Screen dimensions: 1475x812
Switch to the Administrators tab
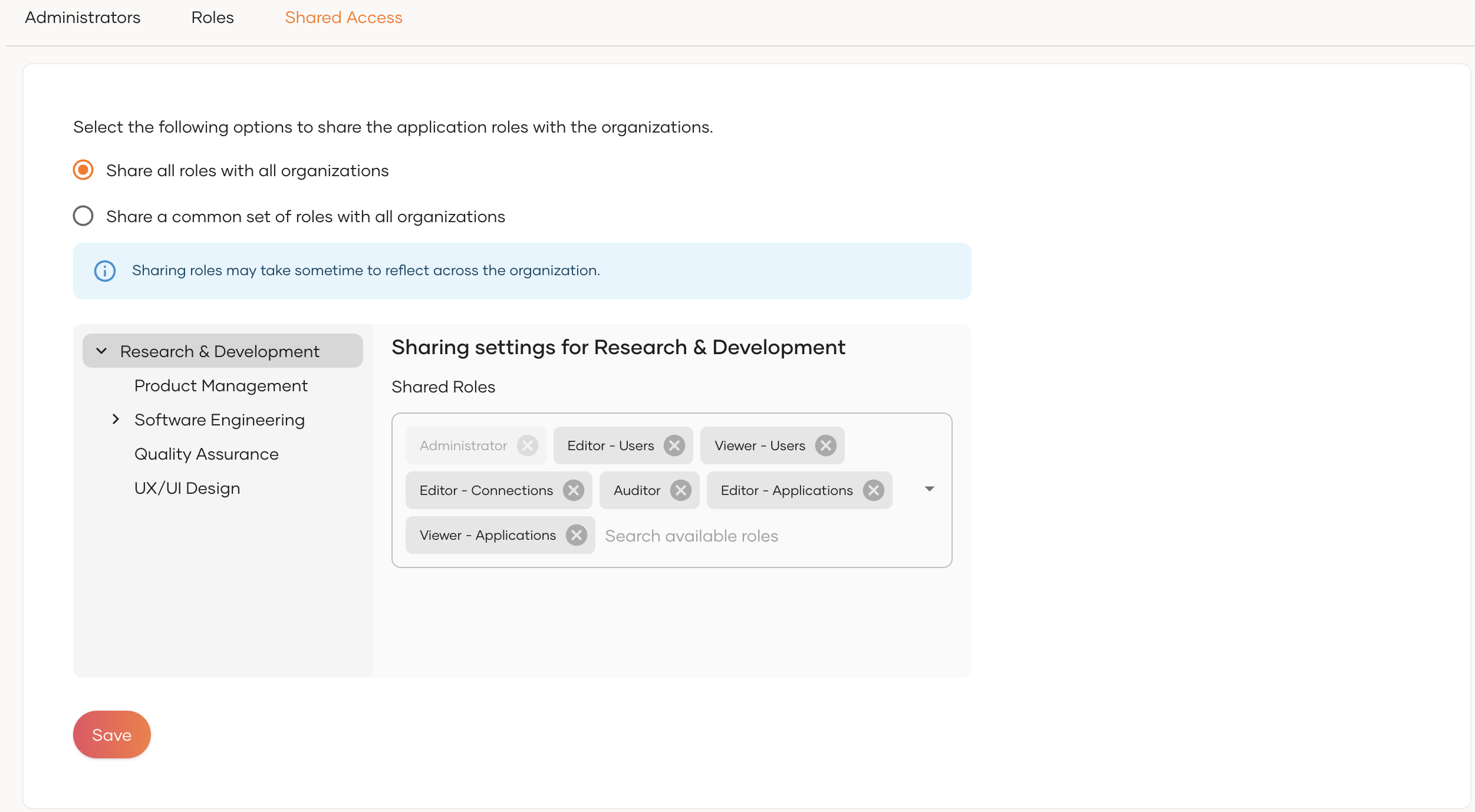(83, 18)
